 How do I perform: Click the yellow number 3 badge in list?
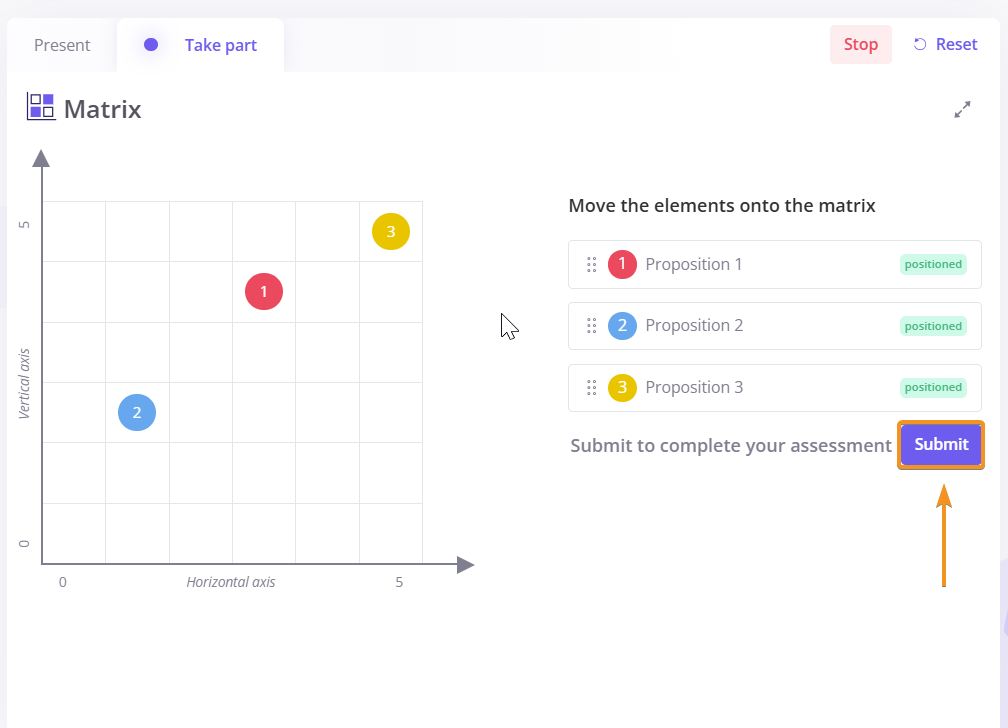[622, 388]
